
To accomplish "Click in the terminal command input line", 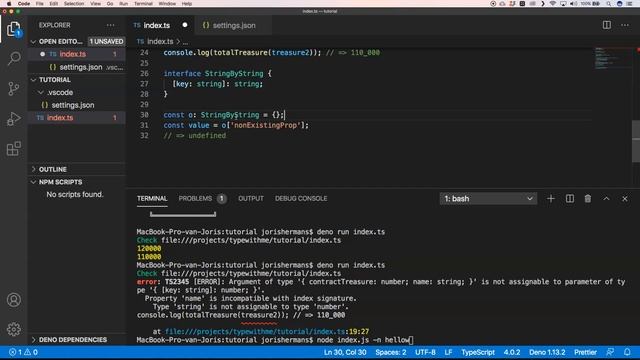I will (x=275, y=340).
